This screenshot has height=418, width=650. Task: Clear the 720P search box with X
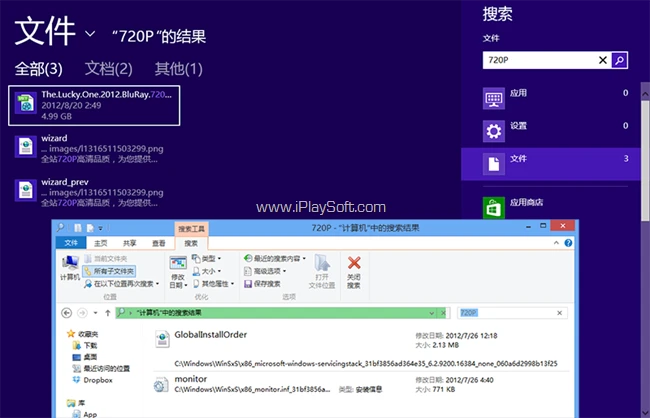tap(603, 61)
